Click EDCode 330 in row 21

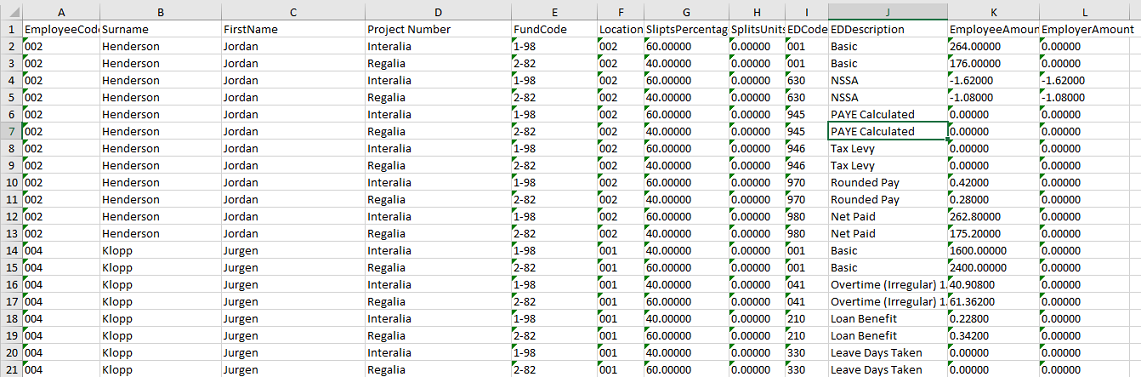coord(807,370)
